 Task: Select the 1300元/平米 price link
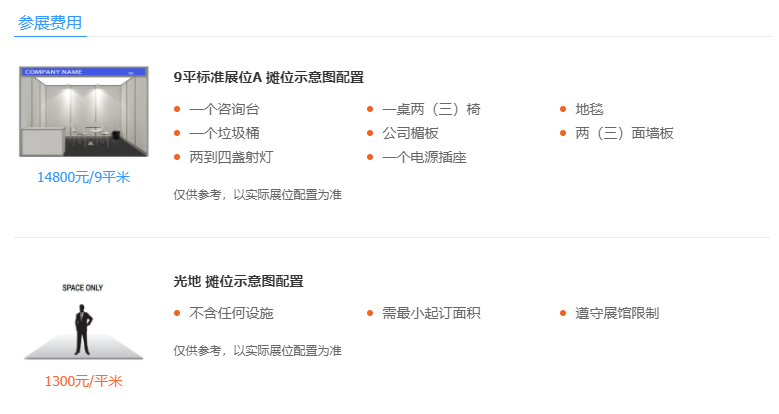(x=83, y=381)
